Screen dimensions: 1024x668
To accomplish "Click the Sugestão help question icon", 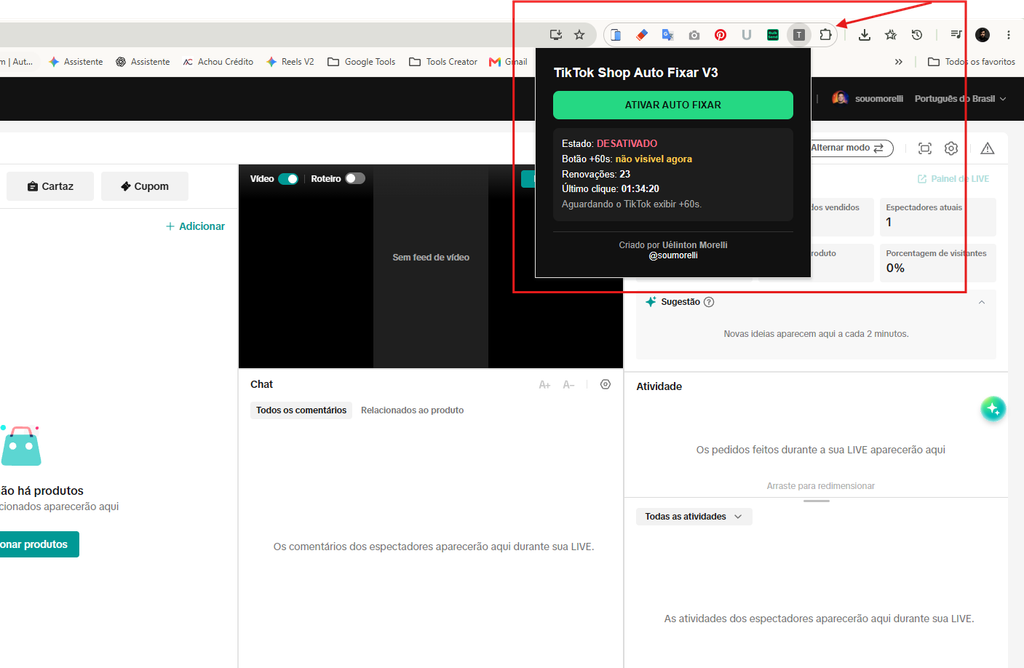I will (709, 302).
